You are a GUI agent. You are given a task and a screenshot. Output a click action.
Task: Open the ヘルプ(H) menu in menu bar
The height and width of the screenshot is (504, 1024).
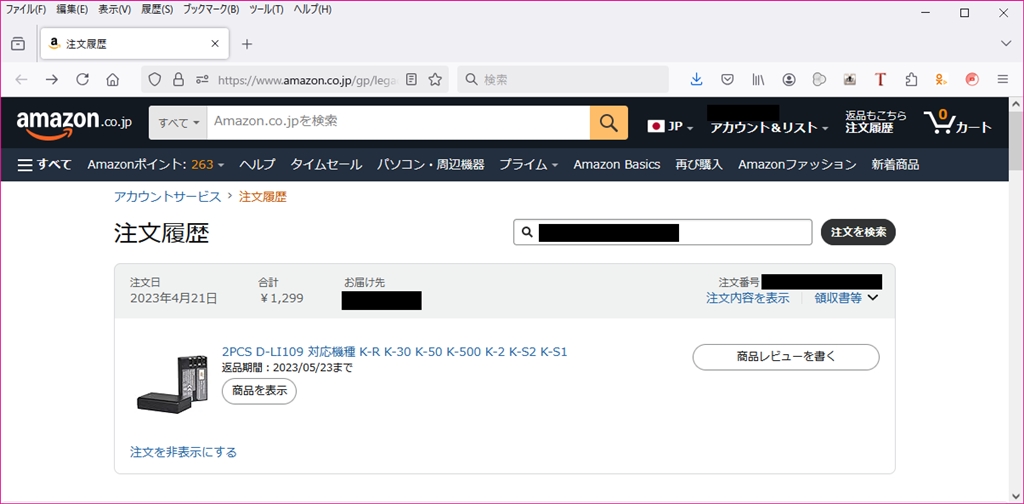[x=312, y=10]
